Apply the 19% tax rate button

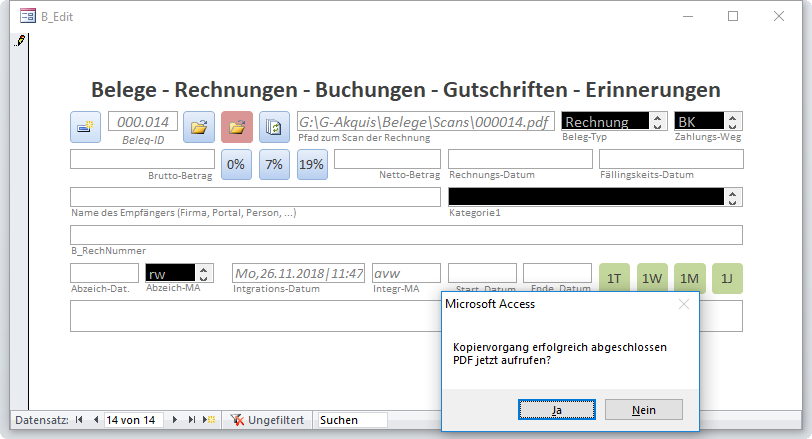(x=312, y=164)
